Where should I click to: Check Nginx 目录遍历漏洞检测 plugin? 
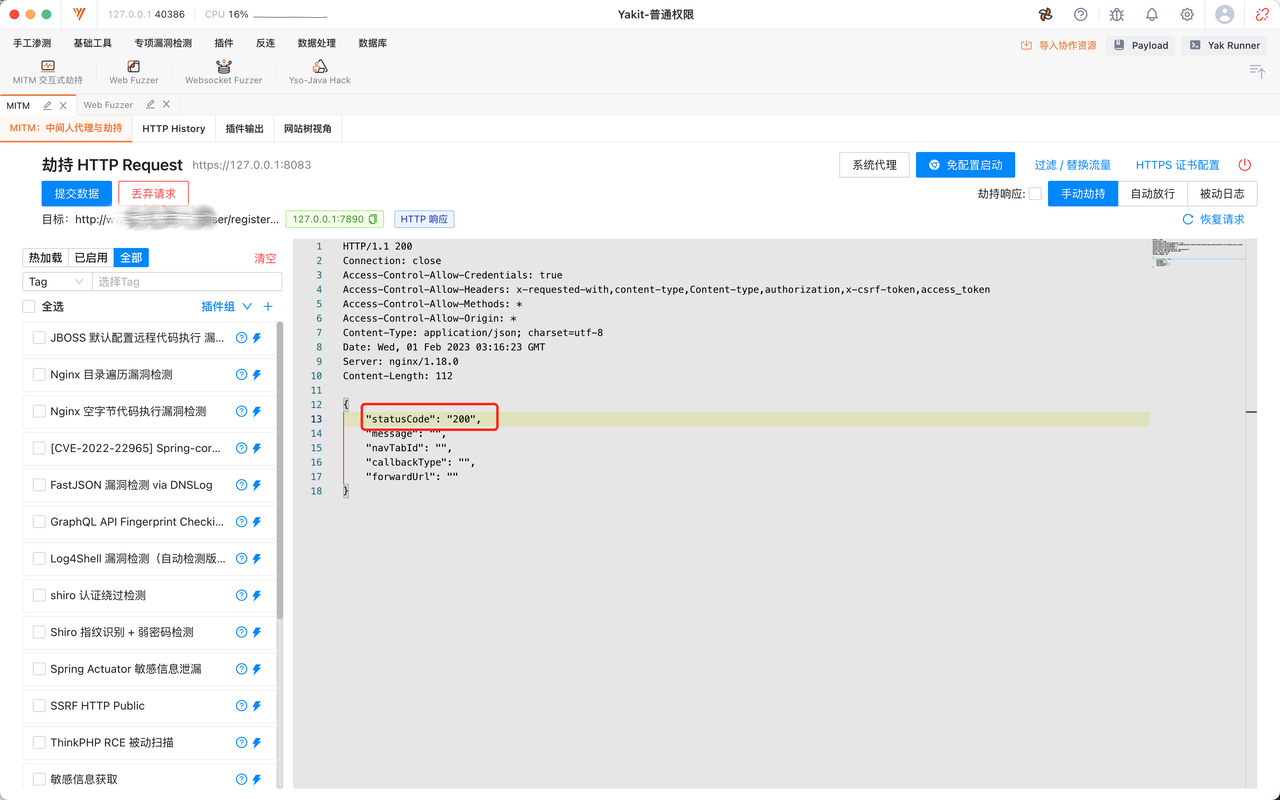(39, 375)
